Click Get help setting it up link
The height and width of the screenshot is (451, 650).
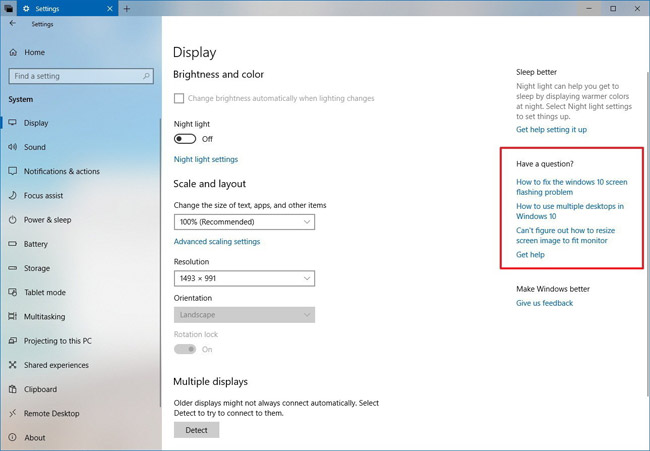click(551, 129)
